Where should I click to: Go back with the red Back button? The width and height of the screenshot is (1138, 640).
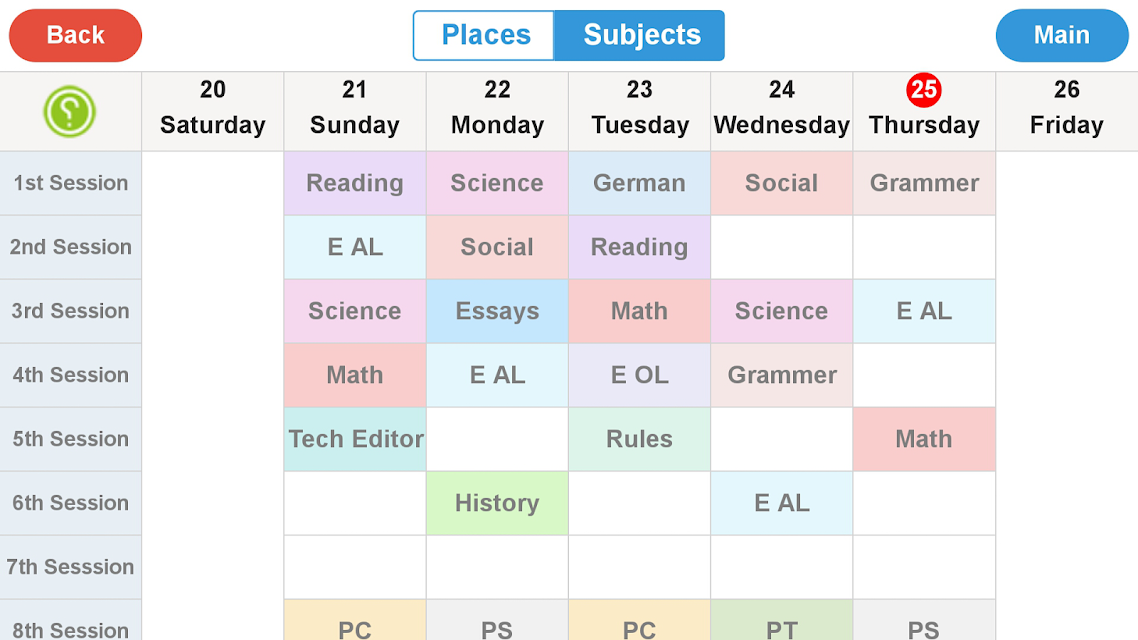(x=75, y=35)
